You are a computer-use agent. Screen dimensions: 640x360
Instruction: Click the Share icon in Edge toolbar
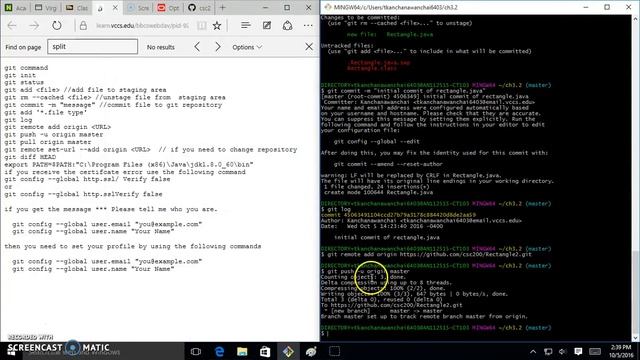tap(287, 25)
